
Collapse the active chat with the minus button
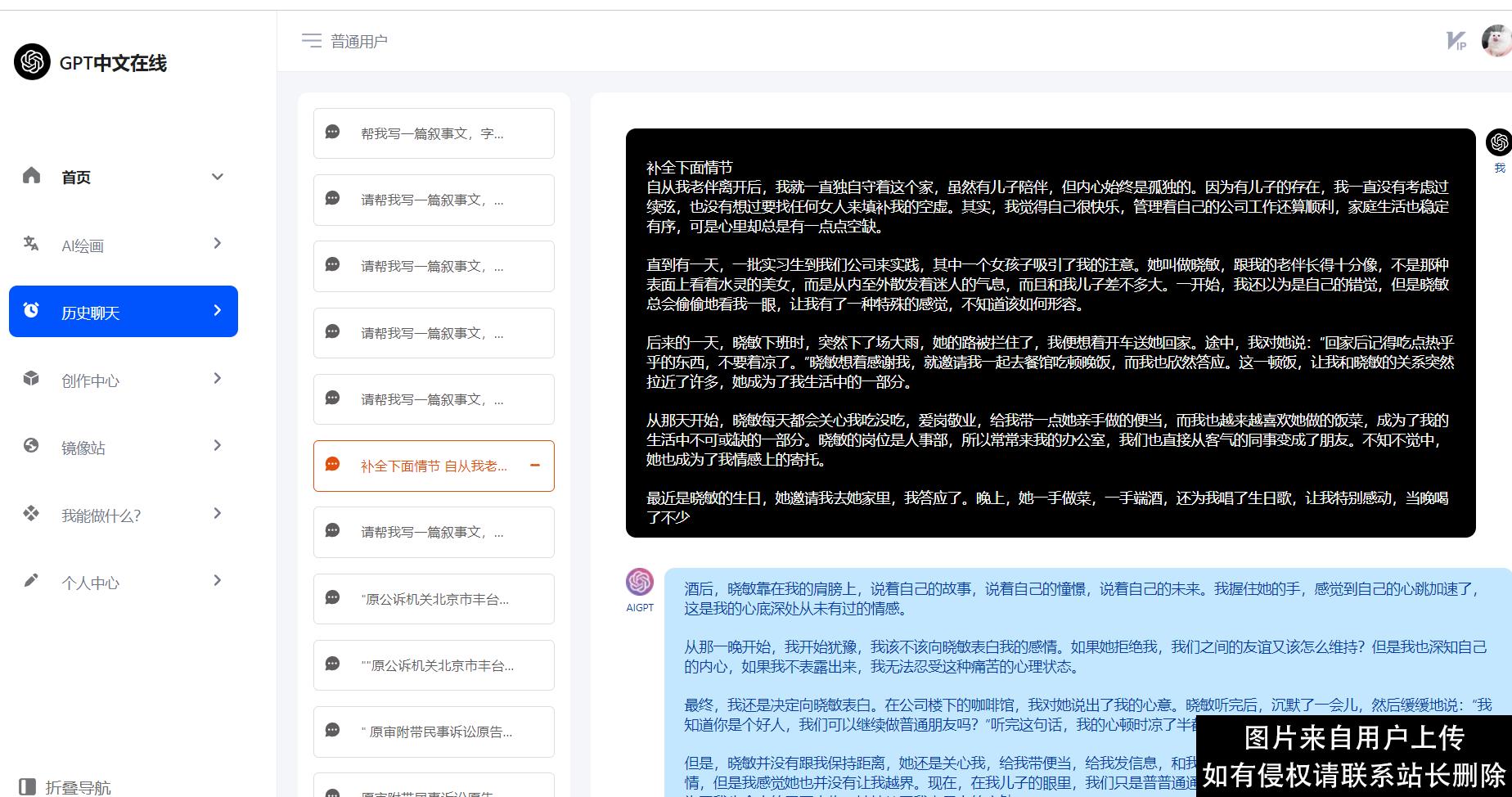[x=536, y=465]
